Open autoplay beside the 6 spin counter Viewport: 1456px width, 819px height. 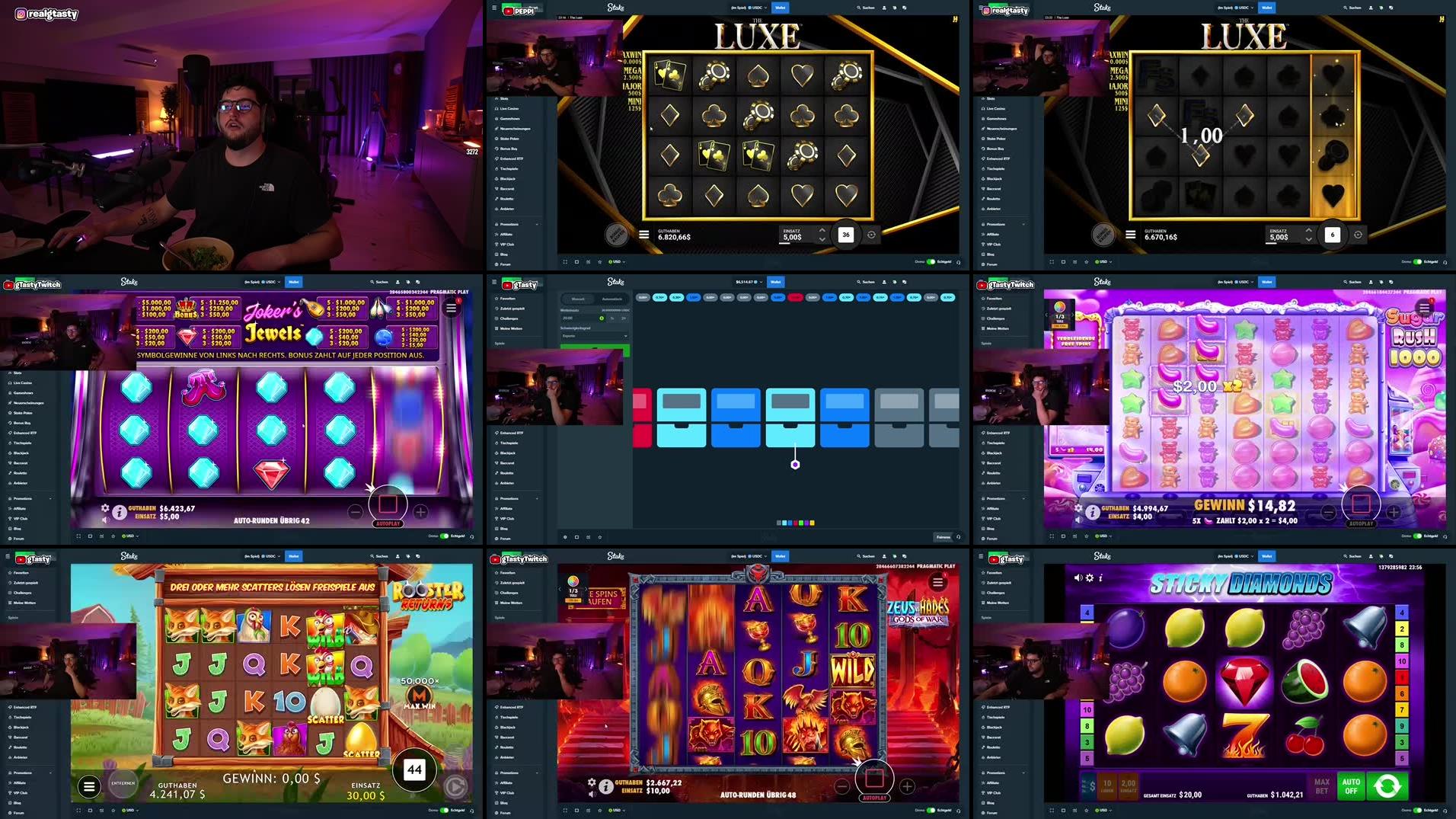coord(1358,235)
